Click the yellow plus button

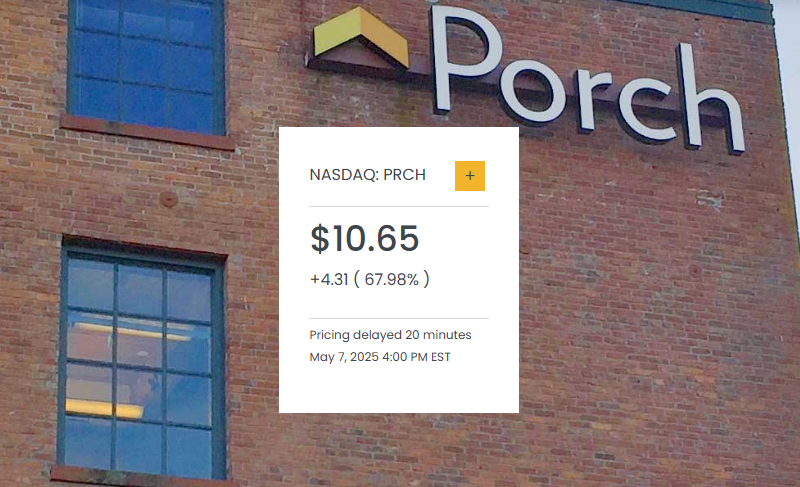(x=470, y=175)
